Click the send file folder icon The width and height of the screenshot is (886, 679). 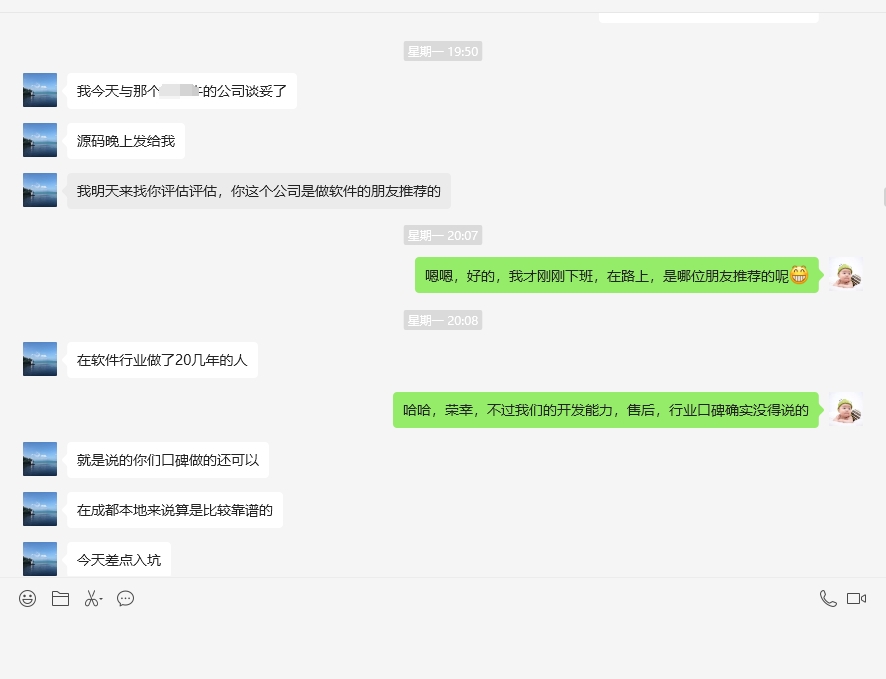pos(60,599)
